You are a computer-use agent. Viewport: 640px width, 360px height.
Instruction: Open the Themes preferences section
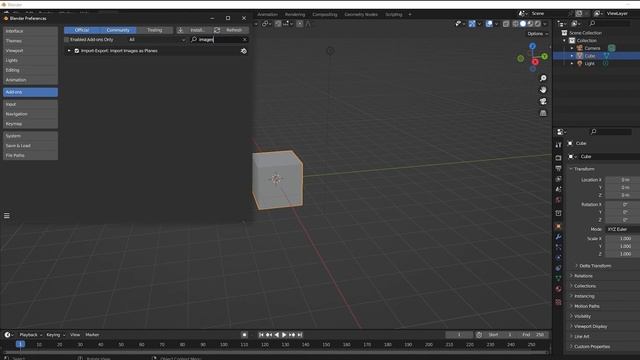coord(30,41)
